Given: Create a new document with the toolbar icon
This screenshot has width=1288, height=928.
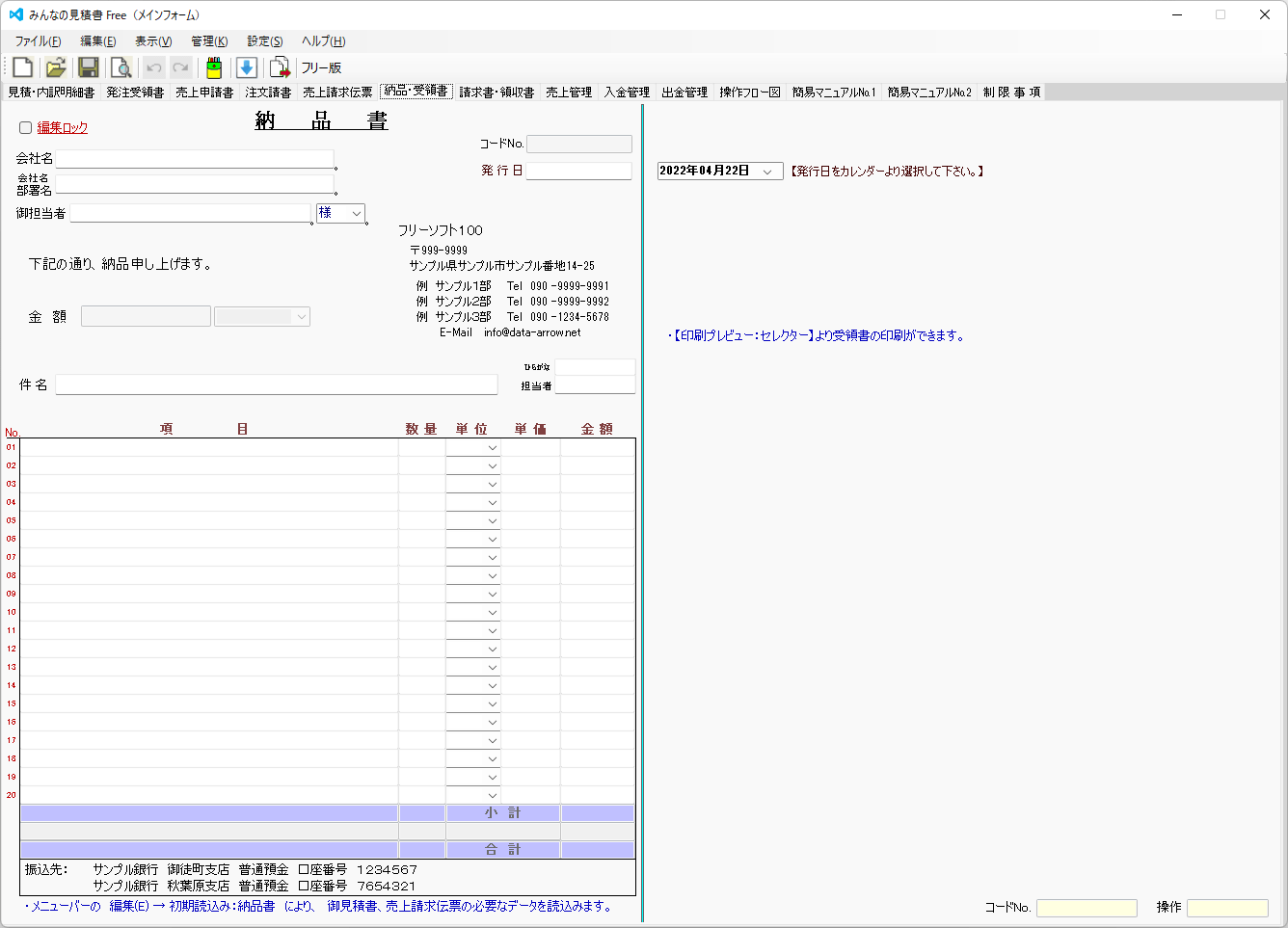Looking at the screenshot, I should click(21, 66).
